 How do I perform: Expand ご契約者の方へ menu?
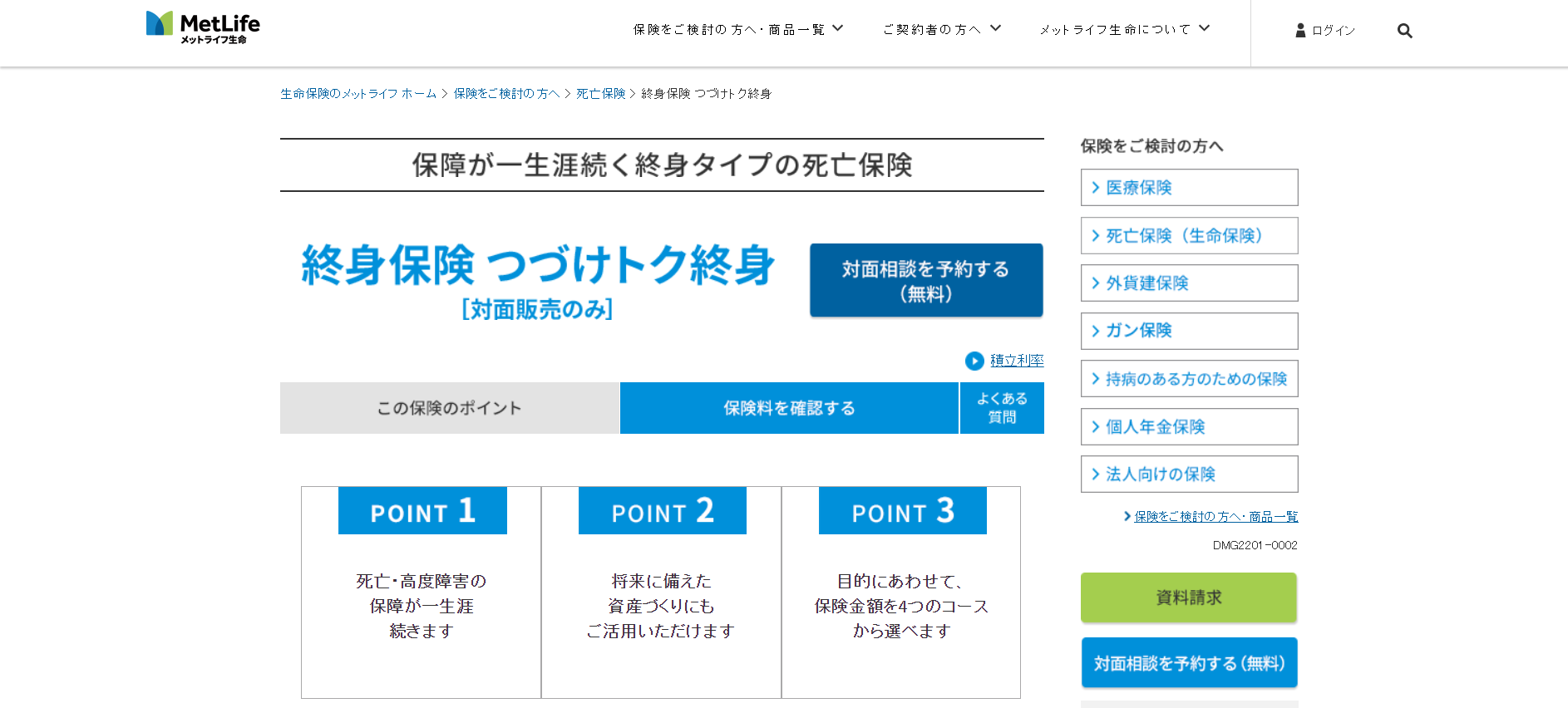point(941,29)
